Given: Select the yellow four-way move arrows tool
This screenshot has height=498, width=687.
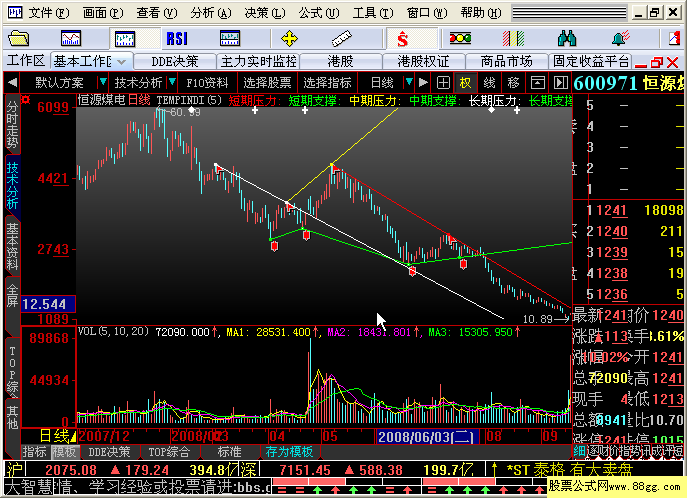Looking at the screenshot, I should pos(289,39).
